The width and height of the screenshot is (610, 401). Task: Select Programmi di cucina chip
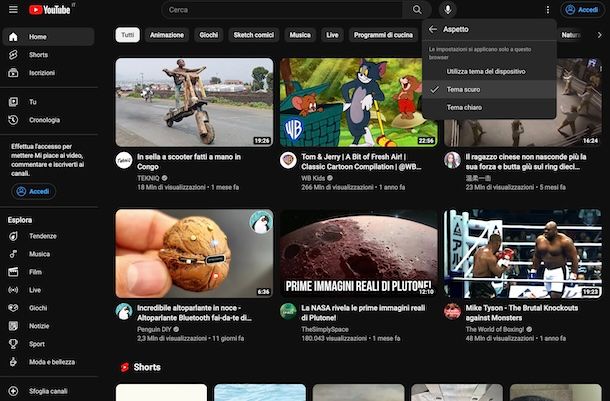(x=383, y=35)
